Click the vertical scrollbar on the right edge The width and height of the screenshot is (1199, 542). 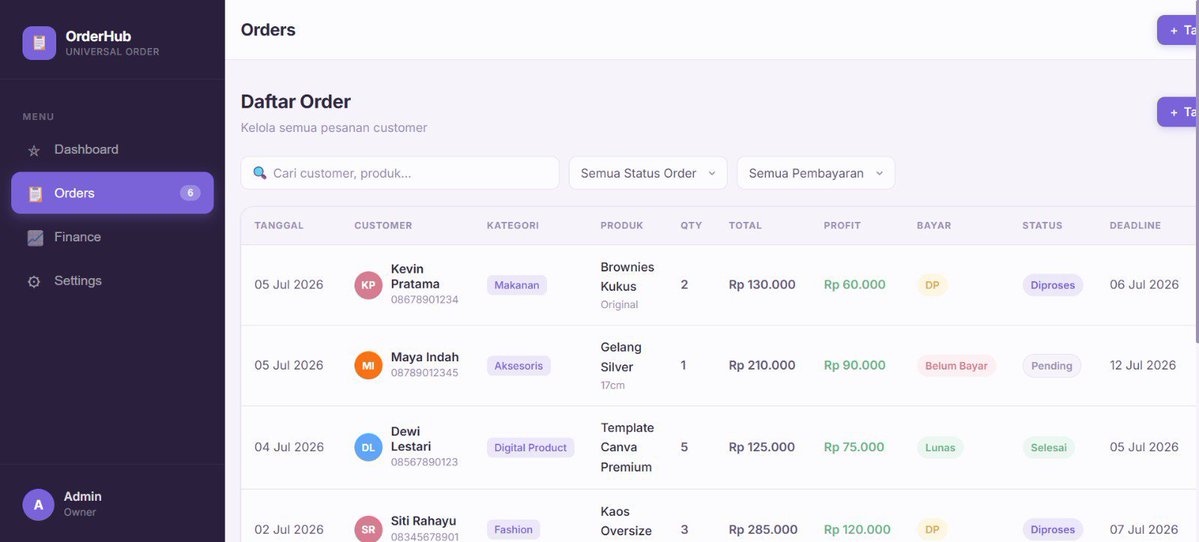[x=1197, y=172]
